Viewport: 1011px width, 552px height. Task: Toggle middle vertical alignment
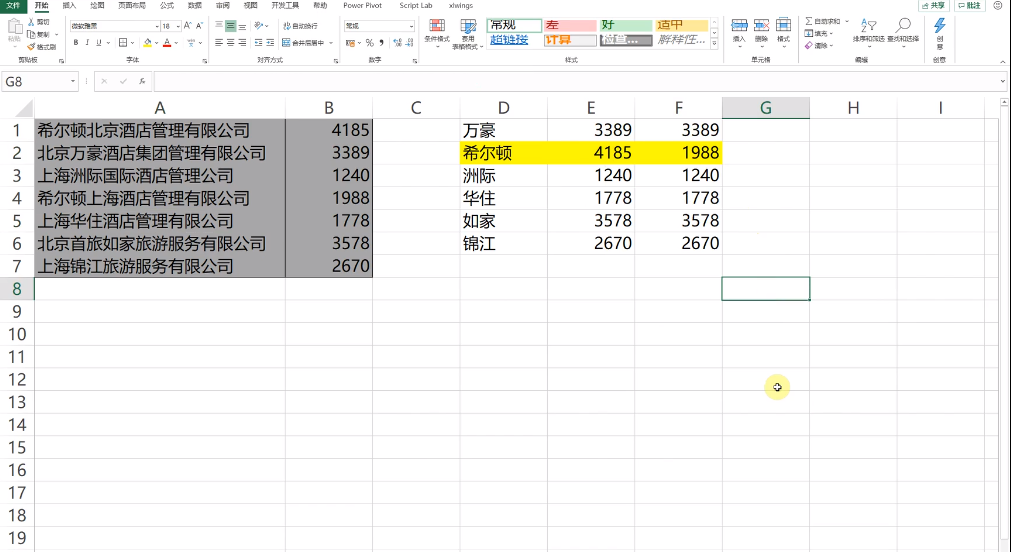click(231, 26)
